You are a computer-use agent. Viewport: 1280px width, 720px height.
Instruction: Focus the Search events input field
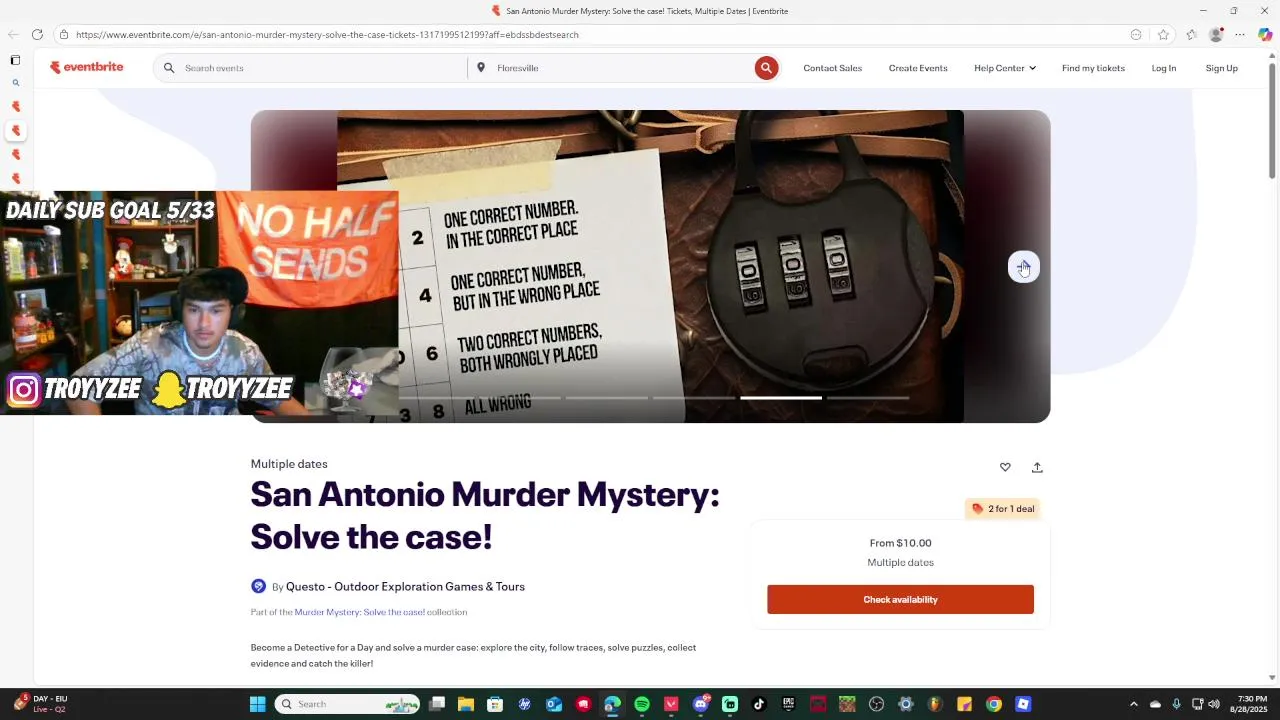(310, 68)
